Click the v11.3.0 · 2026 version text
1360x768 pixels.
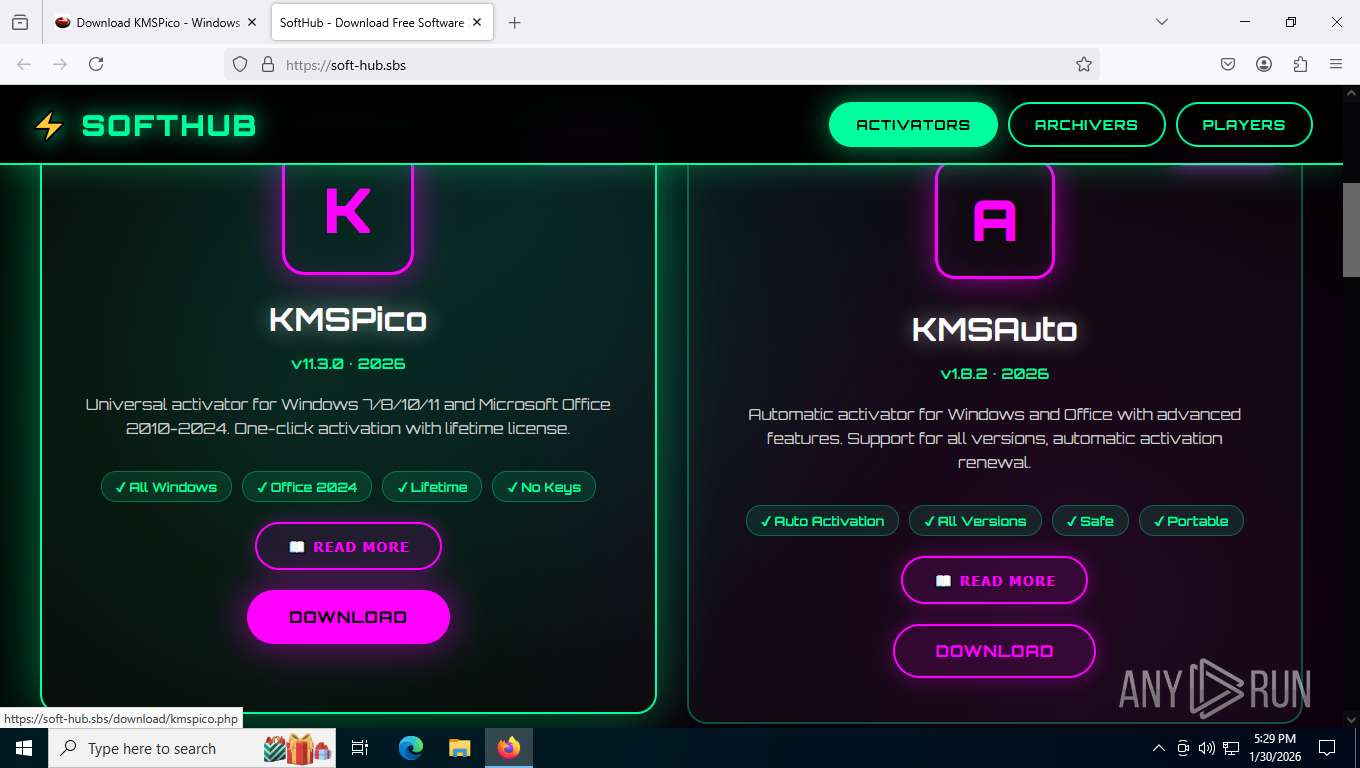[x=348, y=364]
